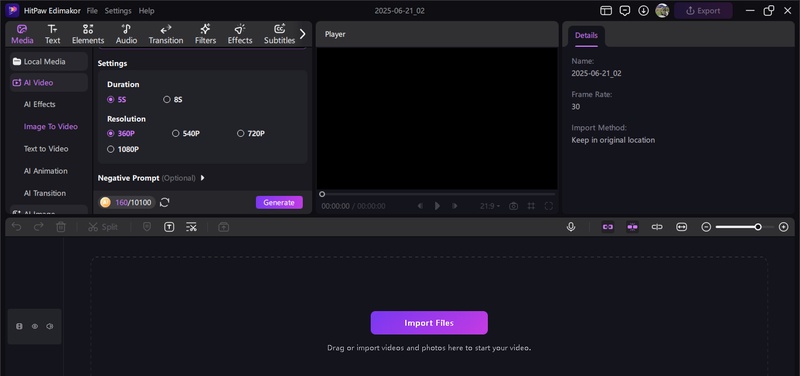Switch to the Audio tab
Screen dimensions: 800x376
[x=126, y=34]
